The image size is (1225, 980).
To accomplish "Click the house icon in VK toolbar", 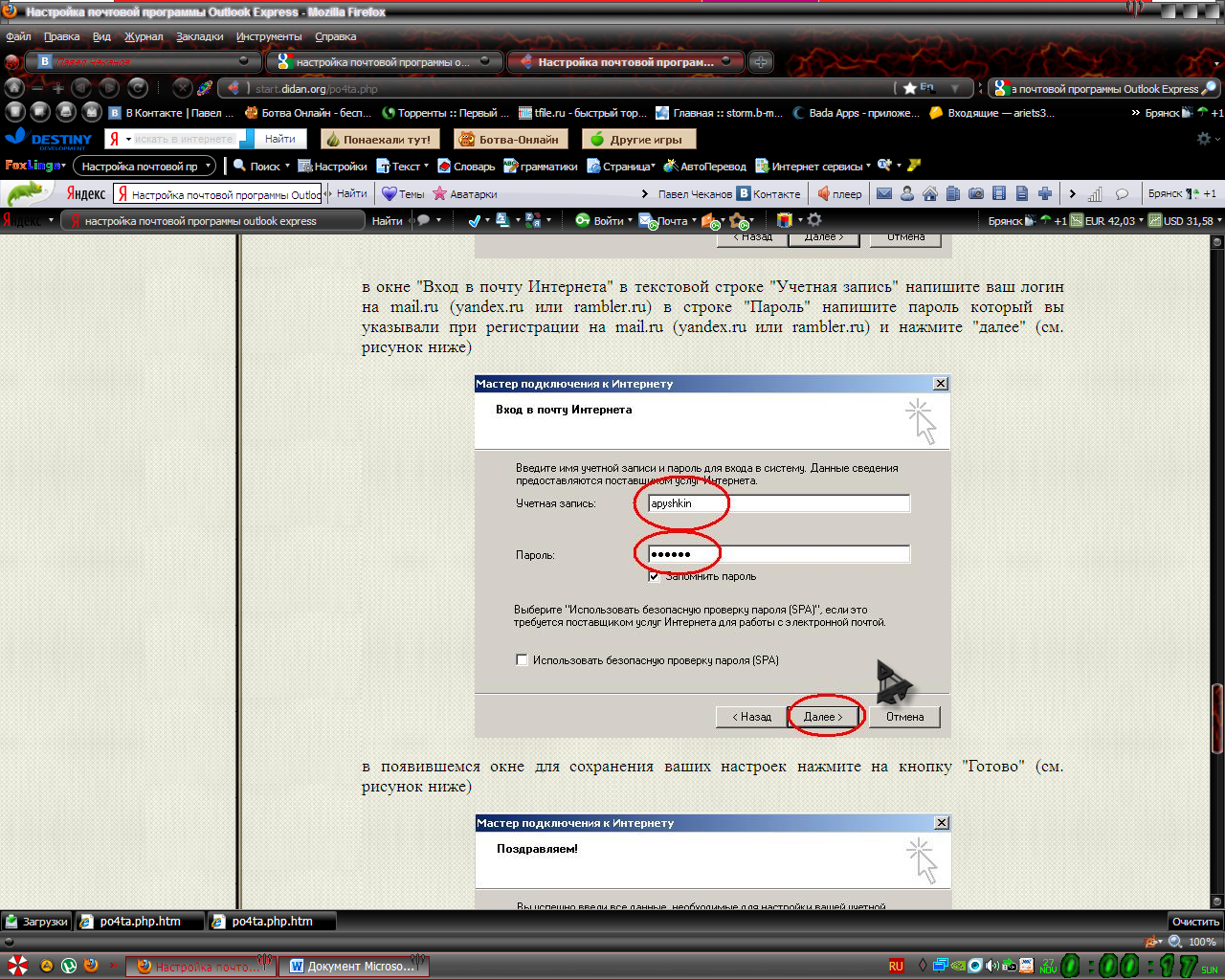I will pos(930,193).
